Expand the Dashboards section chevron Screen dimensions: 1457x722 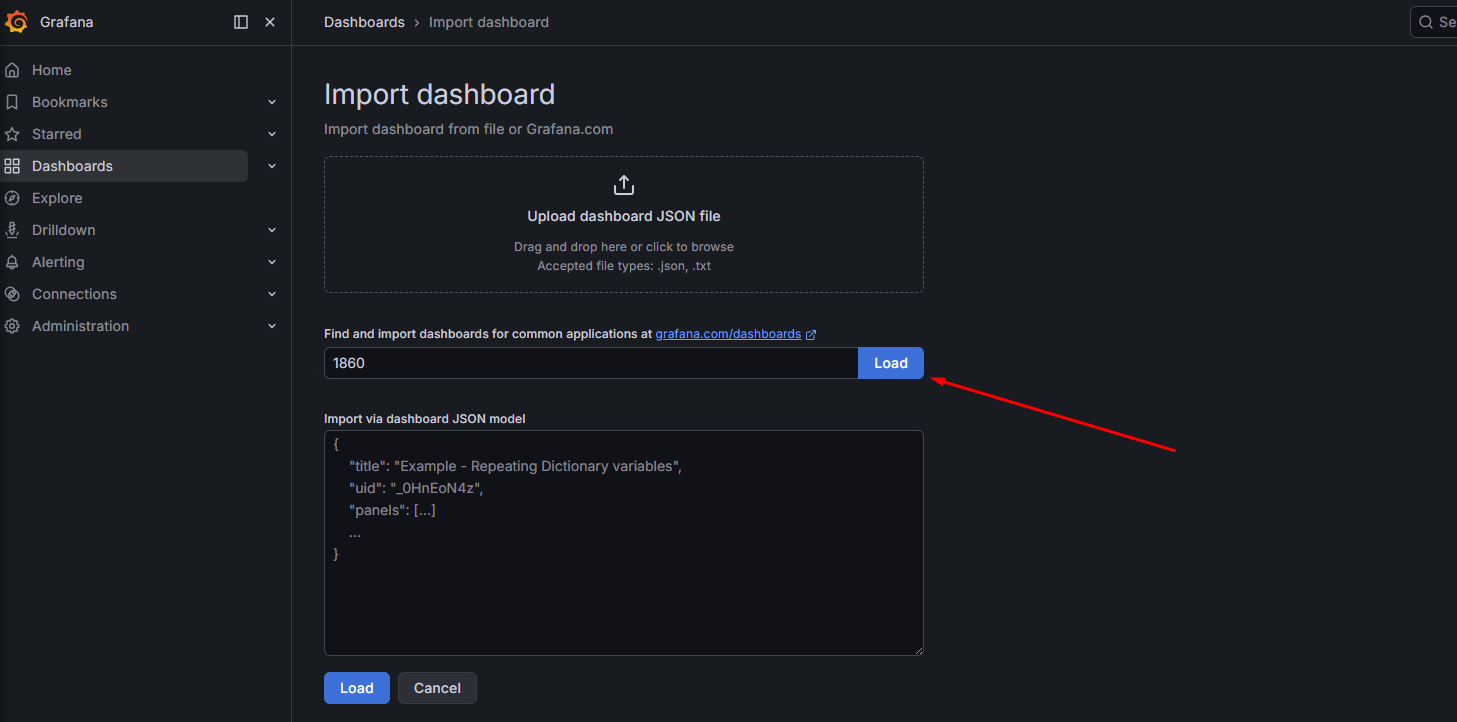pos(272,166)
